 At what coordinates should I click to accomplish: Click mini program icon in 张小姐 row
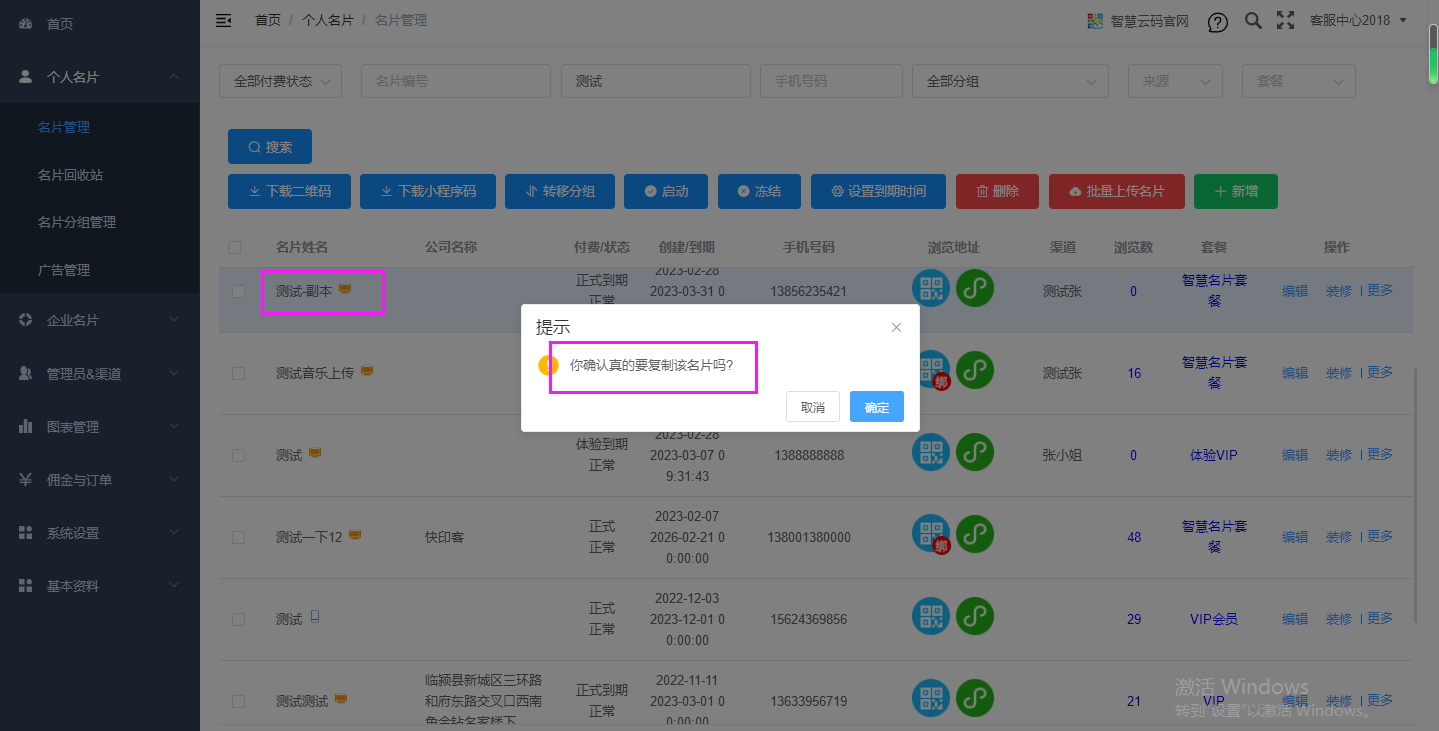[x=975, y=452]
